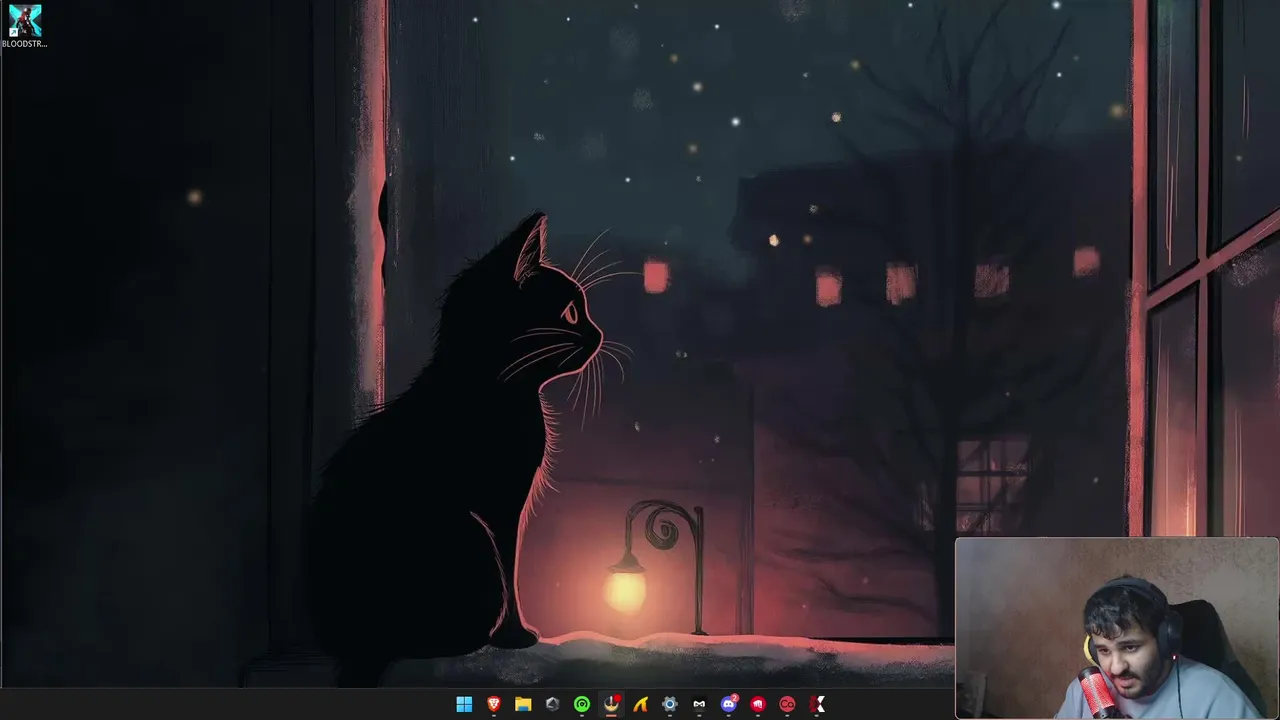Open the red X-logo taskbar icon
Viewport: 1280px width, 720px height.
[817, 704]
